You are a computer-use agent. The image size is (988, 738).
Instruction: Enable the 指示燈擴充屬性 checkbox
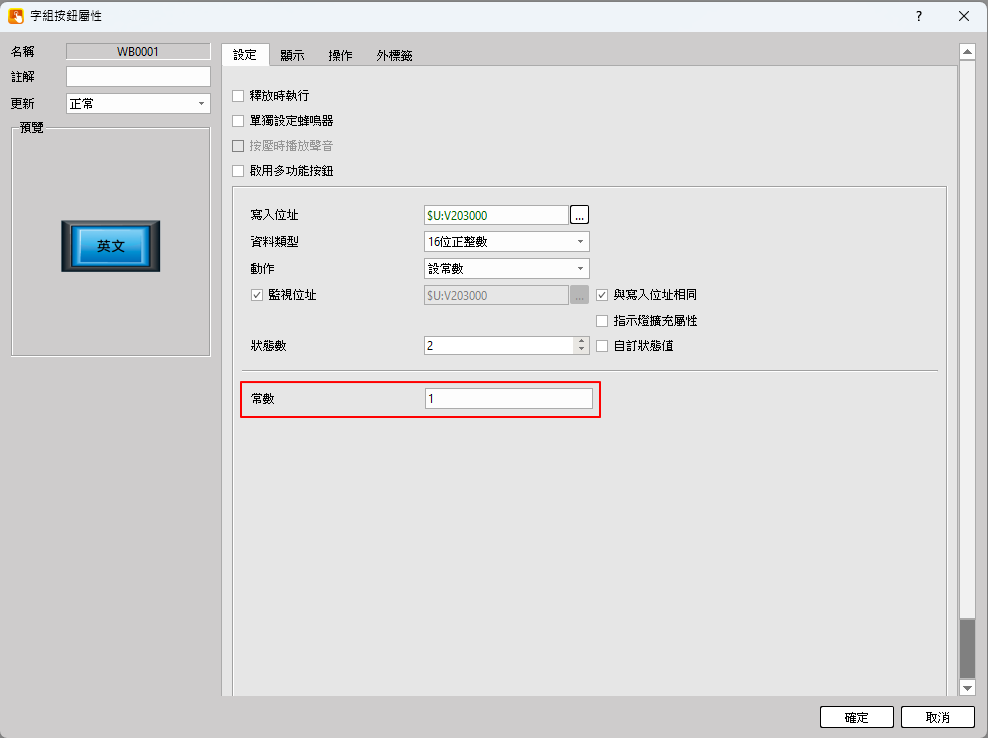point(602,321)
